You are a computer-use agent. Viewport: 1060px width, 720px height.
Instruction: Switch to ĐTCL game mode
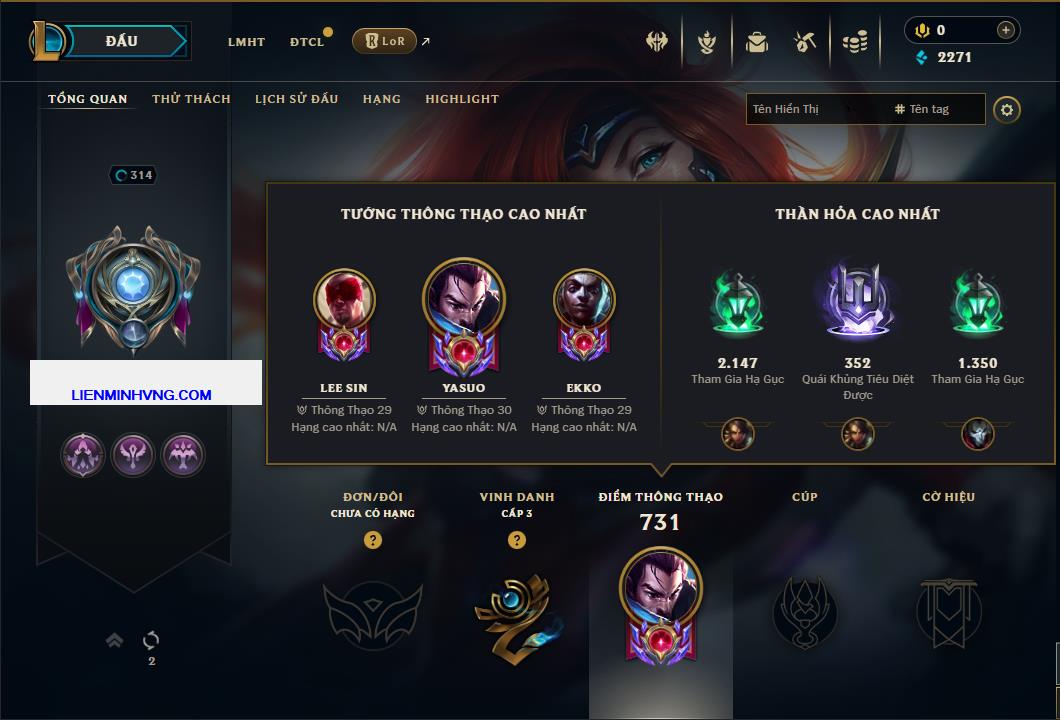coord(307,42)
